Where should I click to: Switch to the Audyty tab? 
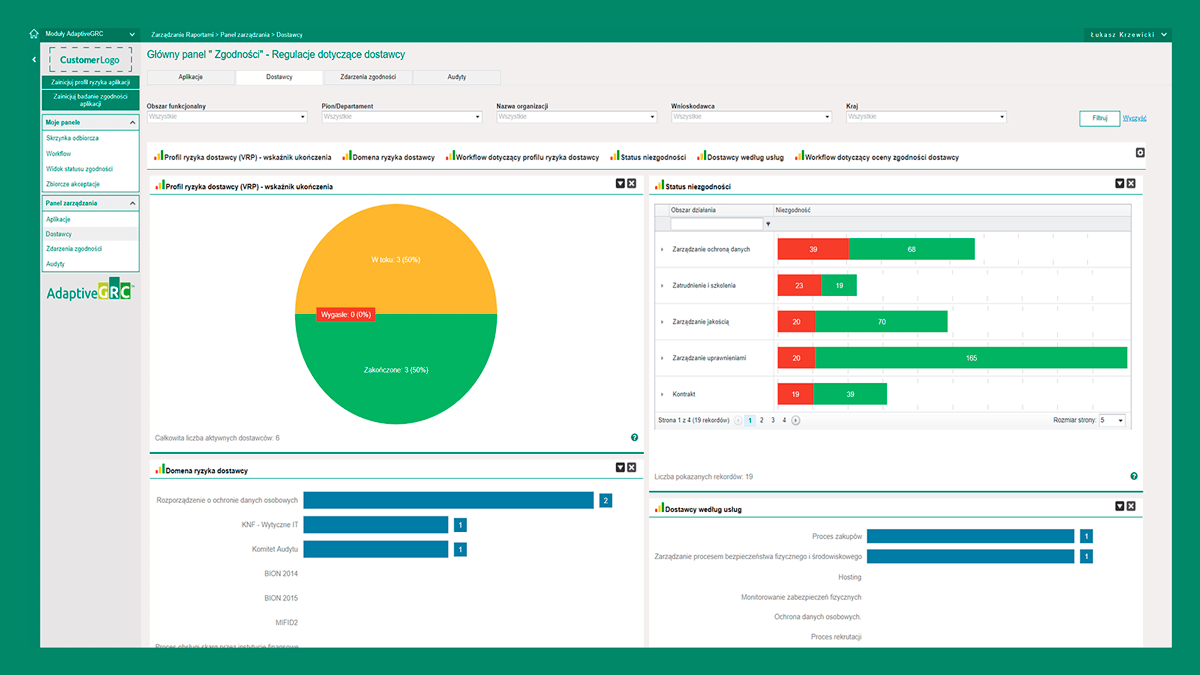[456, 77]
